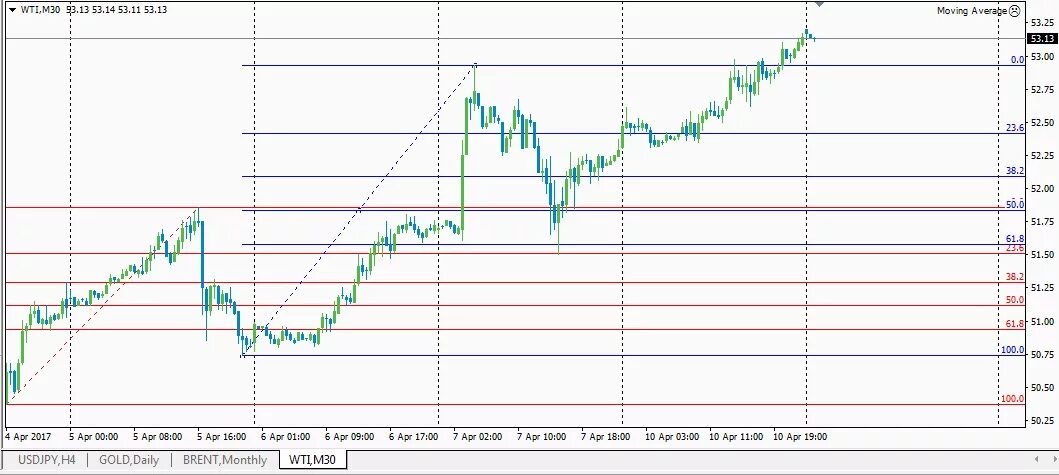Switch to the GOLD,Daily chart tab
This screenshot has width=1059, height=475.
pos(129,460)
